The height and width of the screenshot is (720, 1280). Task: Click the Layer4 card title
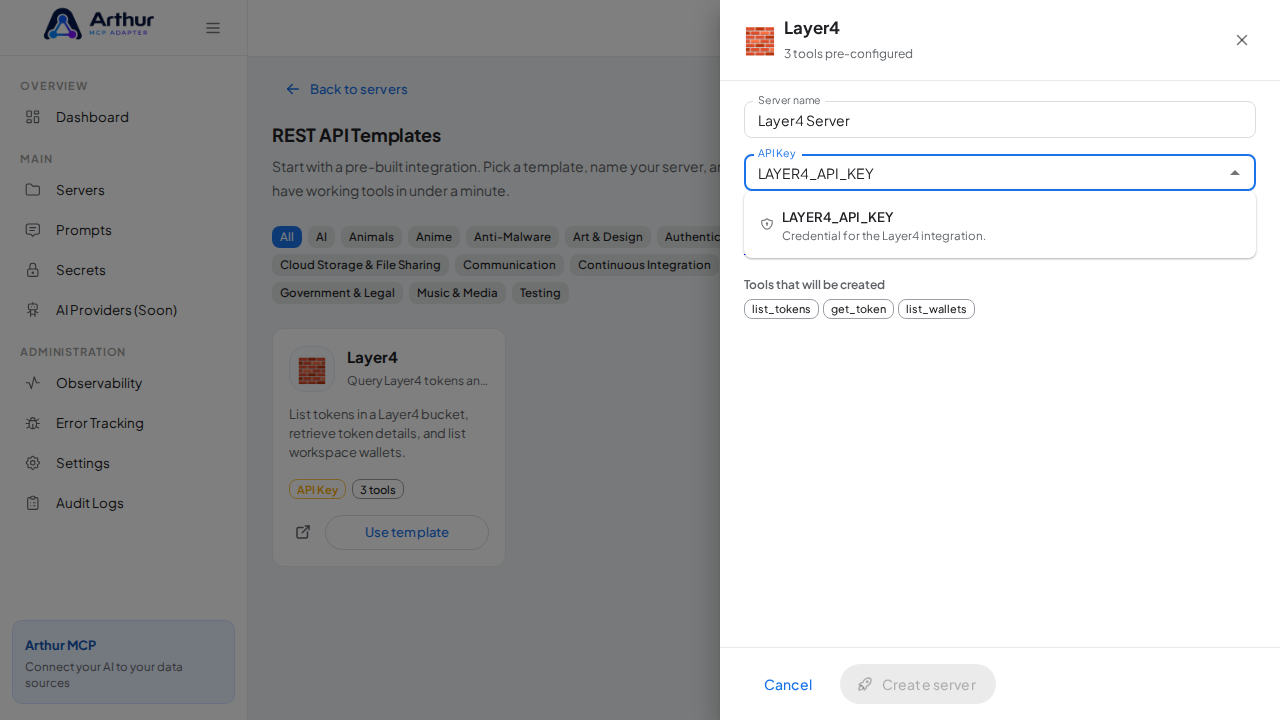372,357
